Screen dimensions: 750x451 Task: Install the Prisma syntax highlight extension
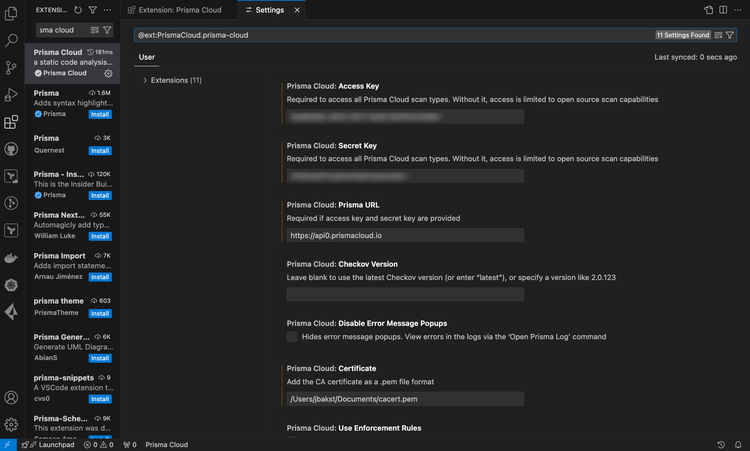(100, 114)
